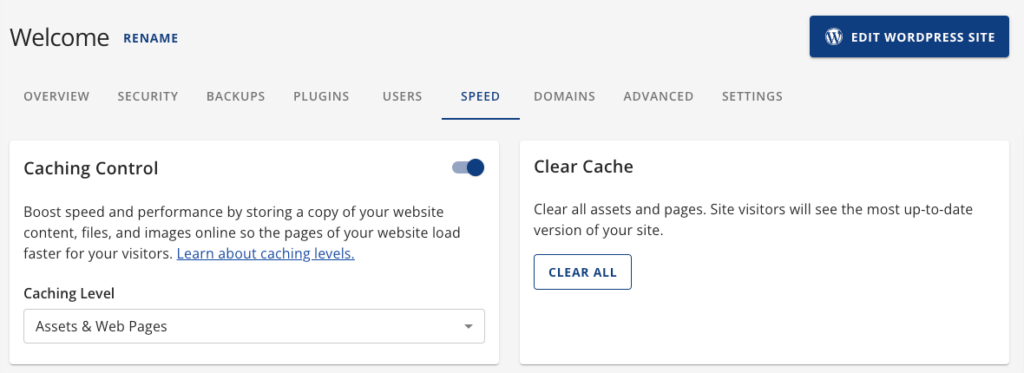Viewport: 1024px width, 373px height.
Task: Go to the Settings tab
Action: [752, 97]
